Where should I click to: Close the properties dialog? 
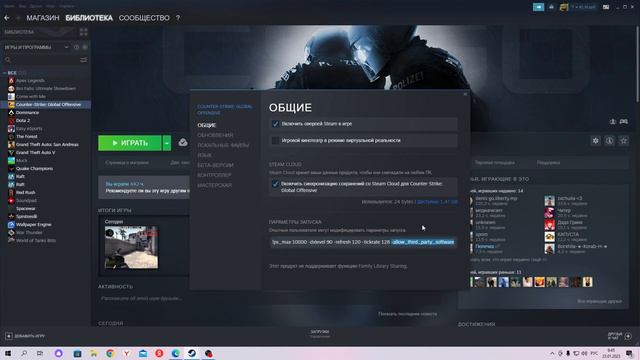pos(465,94)
